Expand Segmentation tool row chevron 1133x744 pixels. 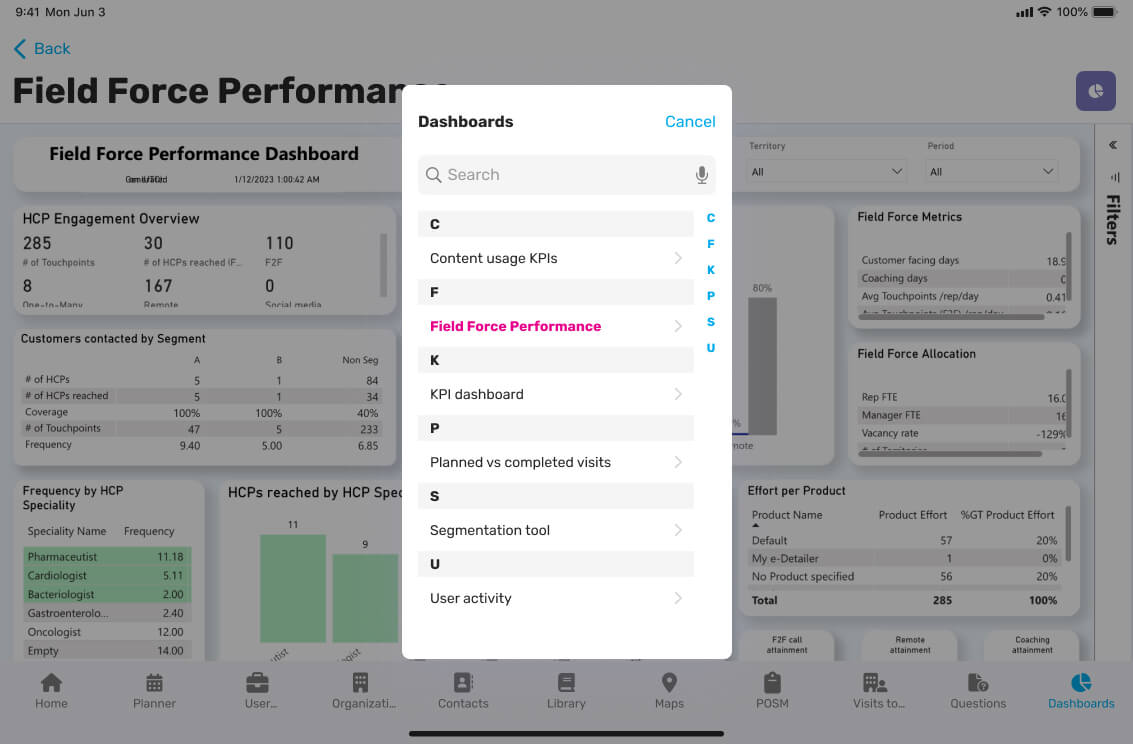tap(678, 530)
